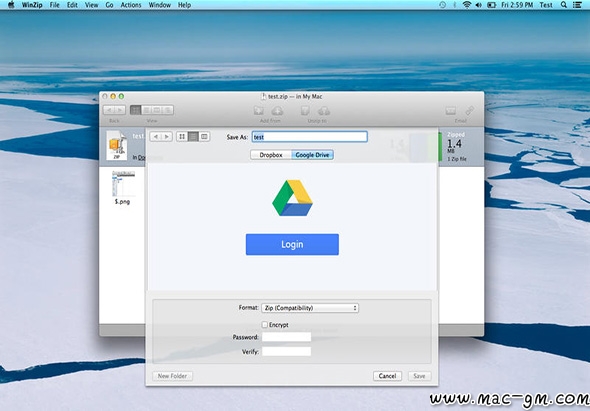
Task: Open the Edit menu
Action: [x=72, y=5]
